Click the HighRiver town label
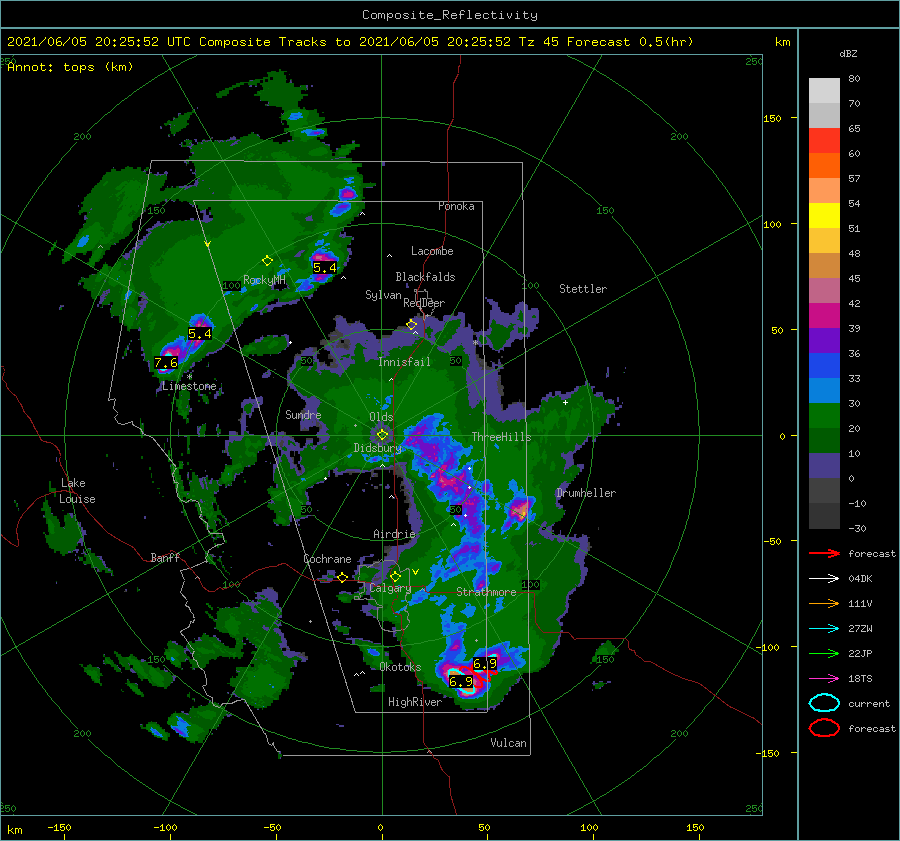 click(x=415, y=702)
